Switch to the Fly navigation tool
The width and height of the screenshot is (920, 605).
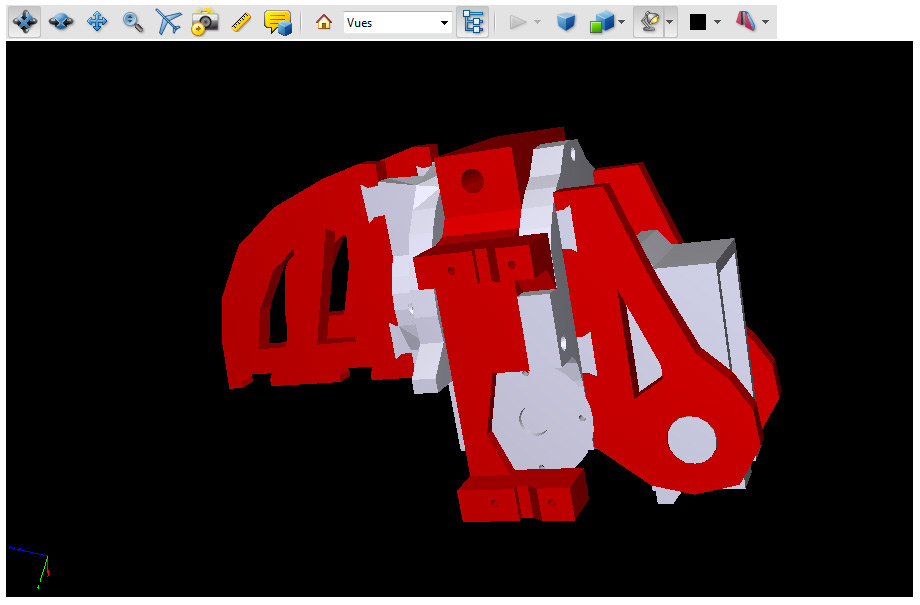click(168, 22)
